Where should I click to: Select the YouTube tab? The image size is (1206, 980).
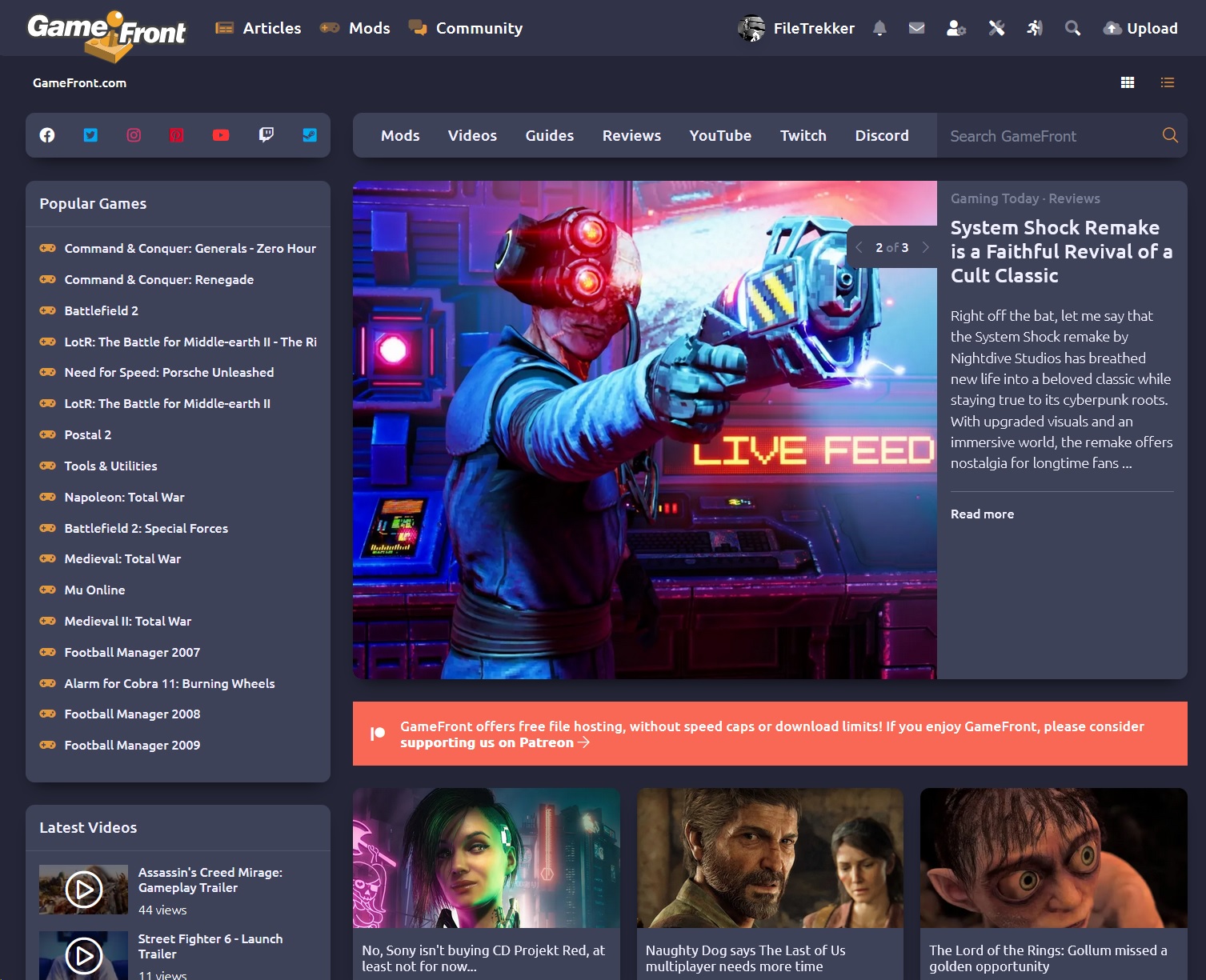[720, 135]
